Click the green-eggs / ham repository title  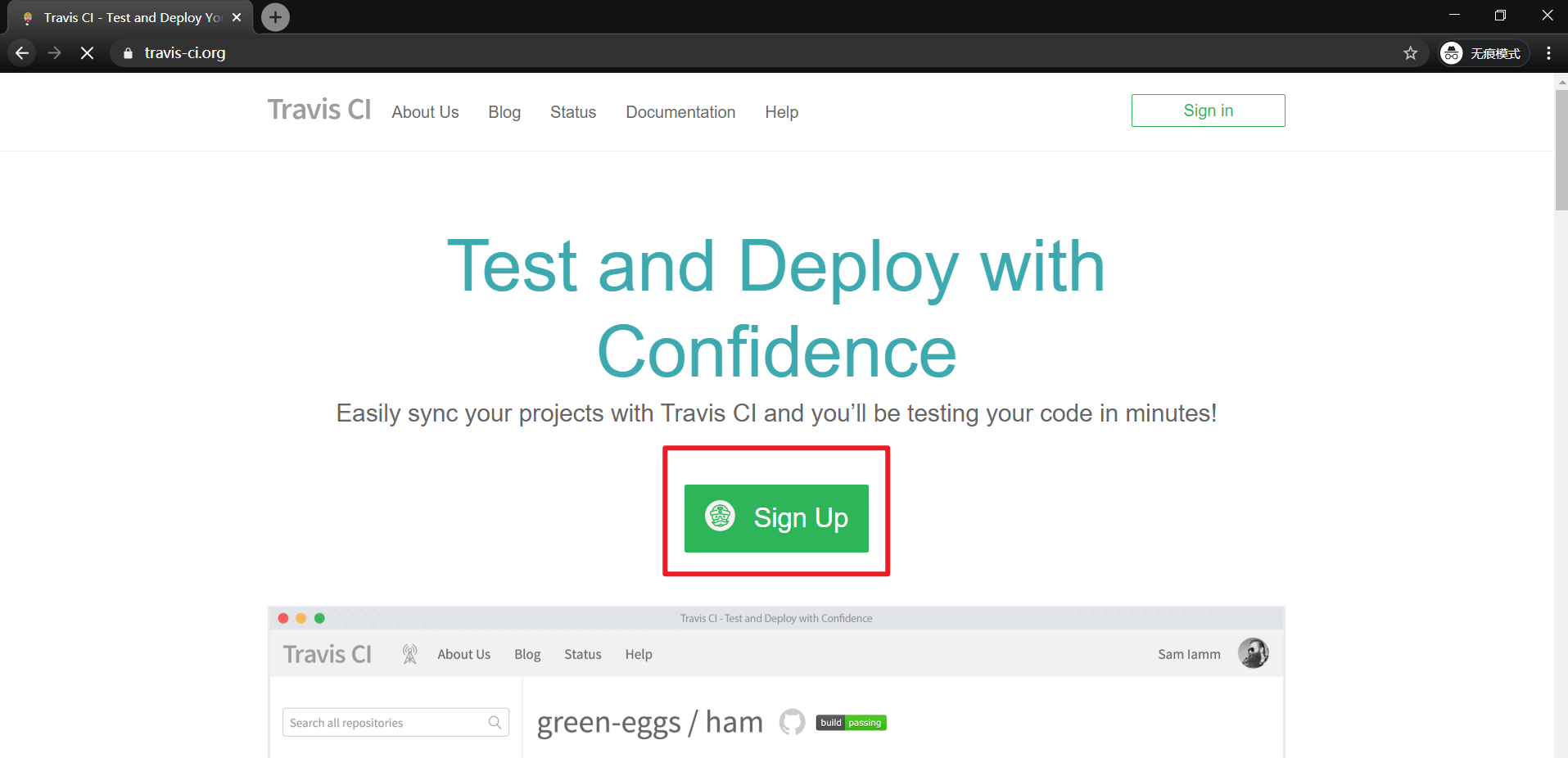(x=649, y=722)
